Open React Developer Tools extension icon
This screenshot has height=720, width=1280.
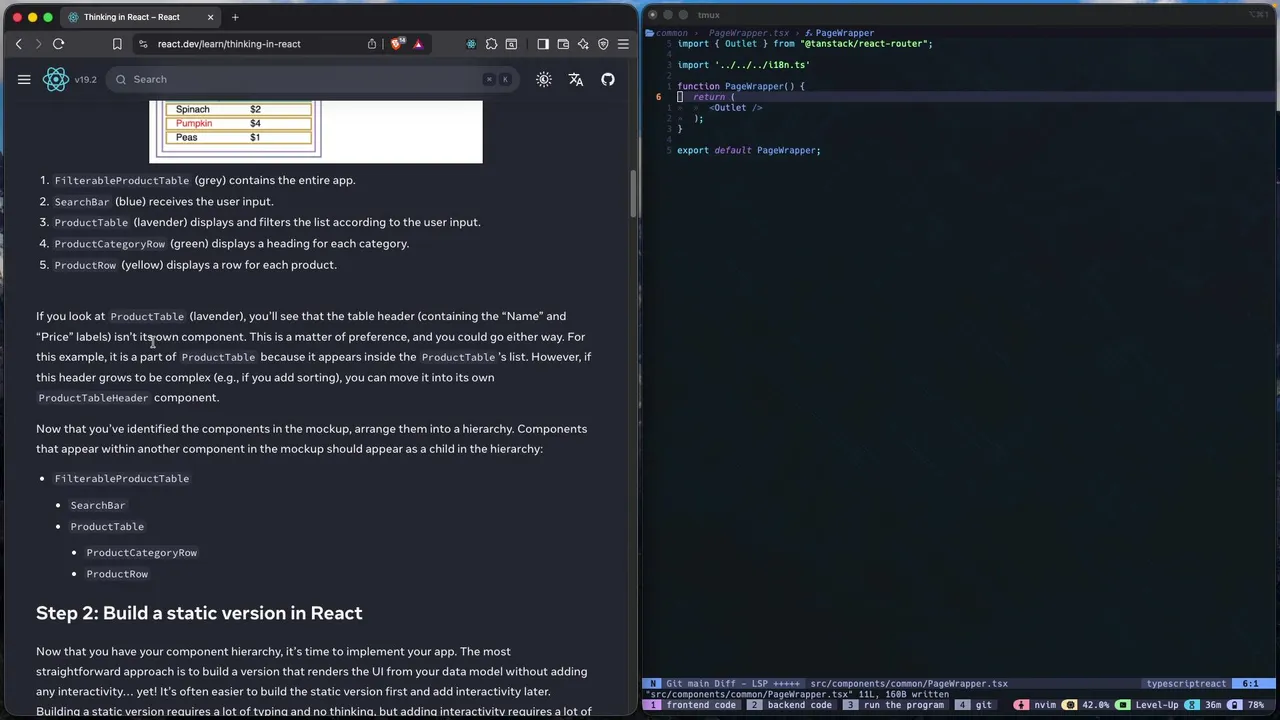(471, 44)
